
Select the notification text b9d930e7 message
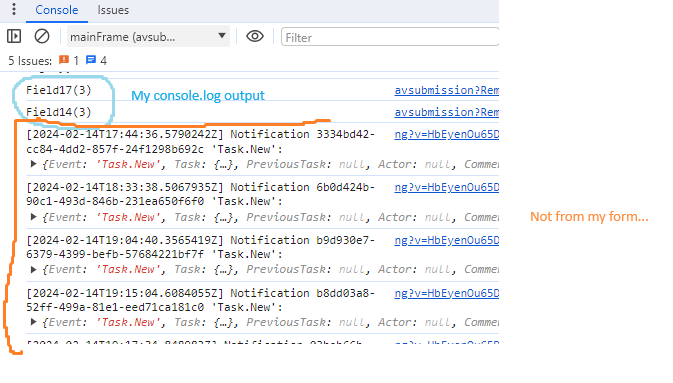[x=200, y=247]
